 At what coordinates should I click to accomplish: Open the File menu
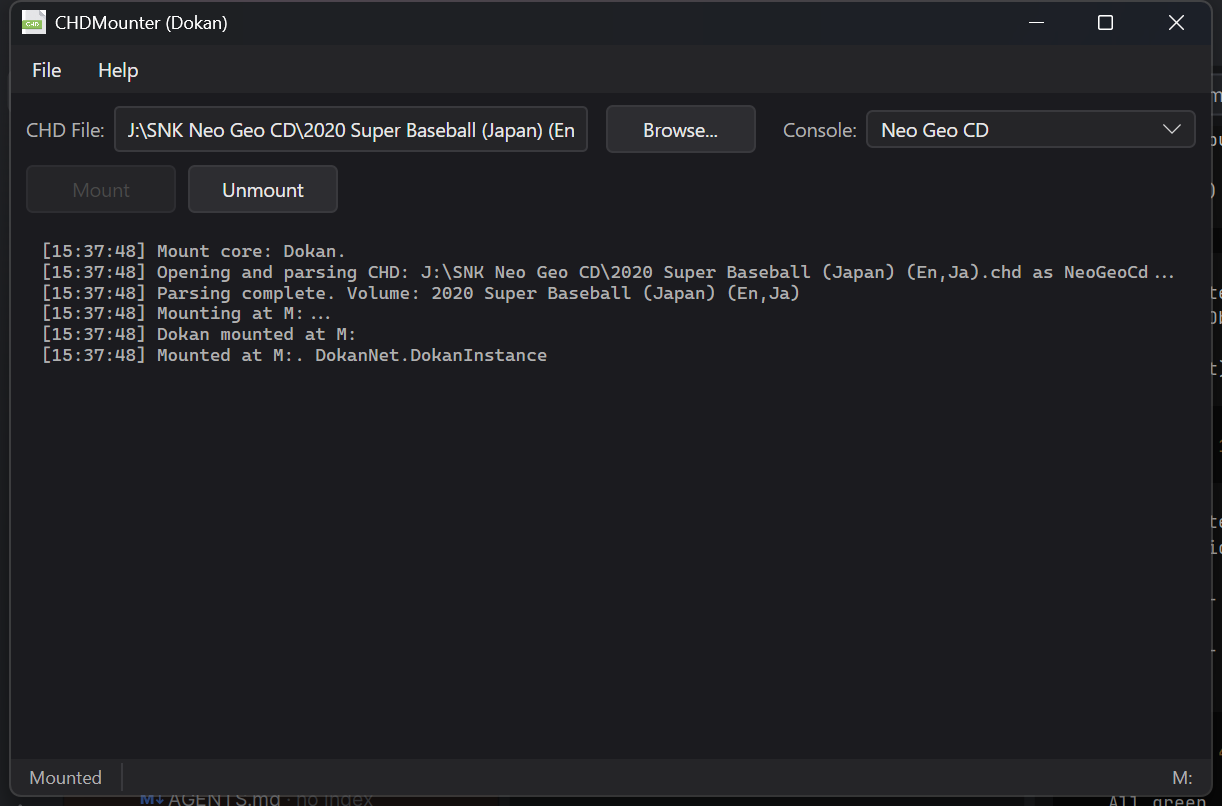coord(47,70)
